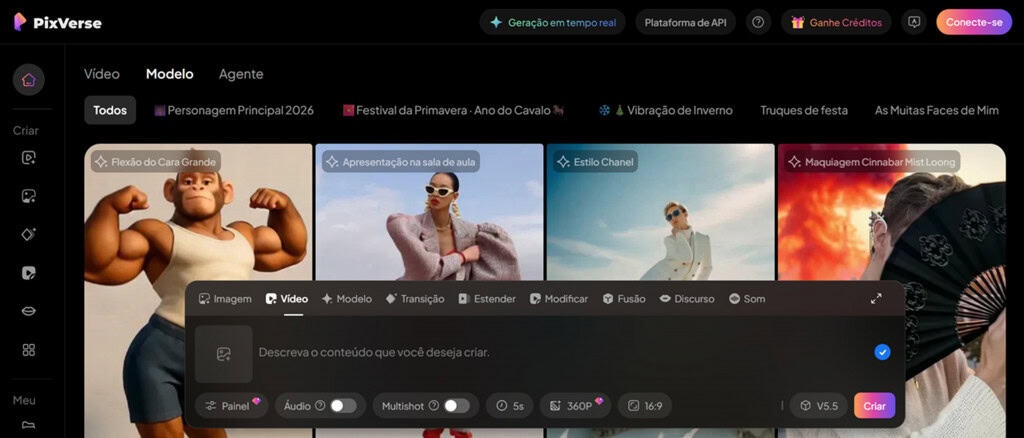Image resolution: width=1024 pixels, height=438 pixels.
Task: Select the lip sync icon in sidebar
Action: coord(28,311)
